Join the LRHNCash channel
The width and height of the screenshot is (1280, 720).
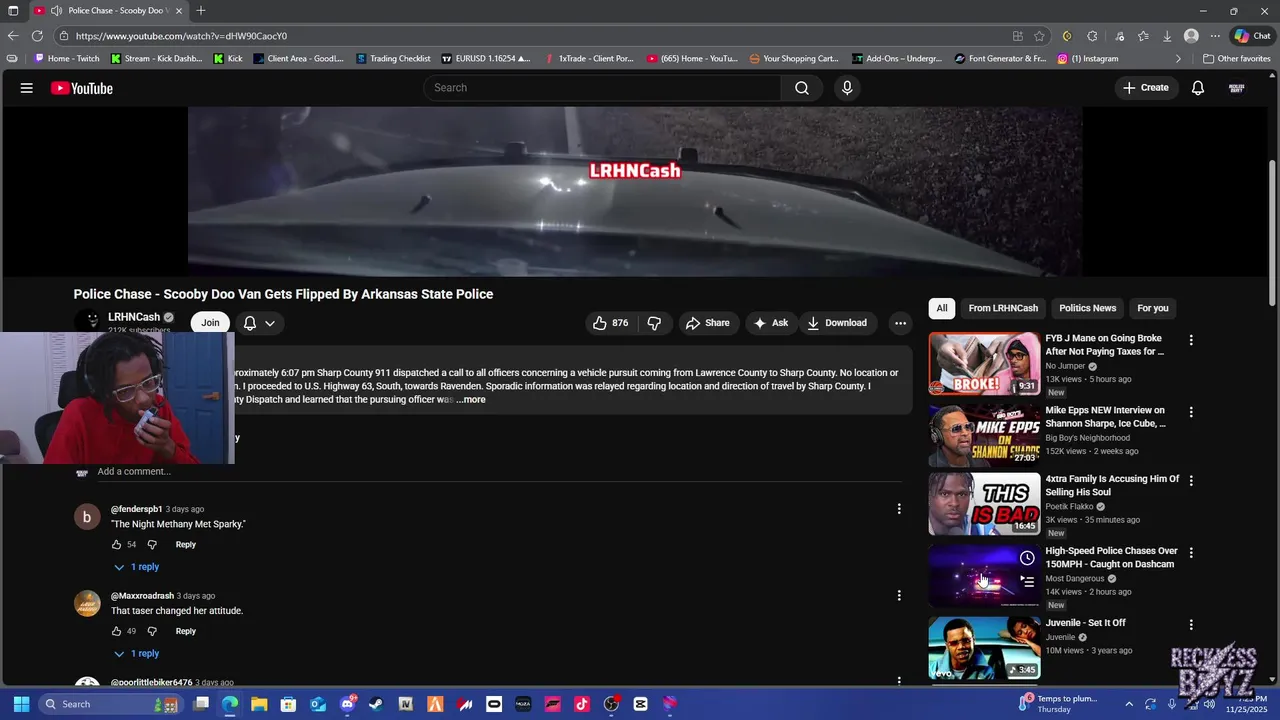pyautogui.click(x=210, y=323)
